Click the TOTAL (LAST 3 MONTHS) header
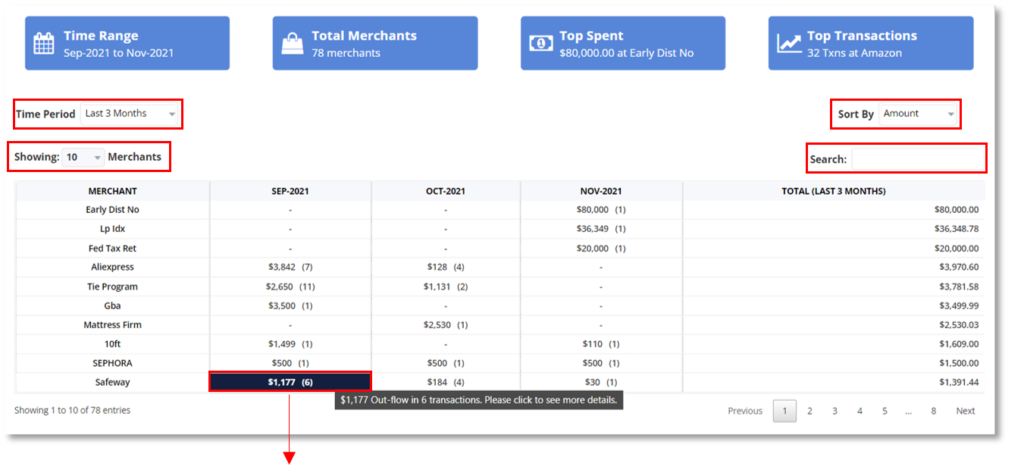 pos(833,191)
